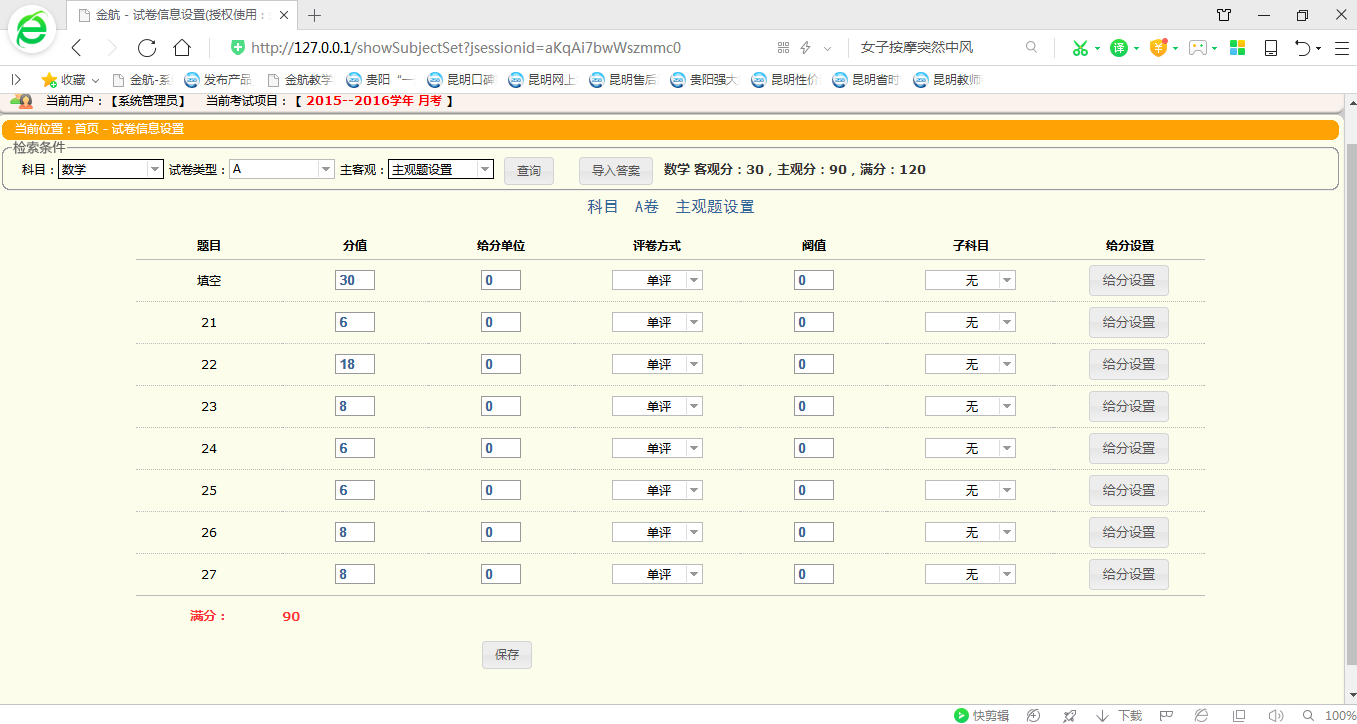
Task: Open the 昆明教师 bookmark
Action: (x=947, y=80)
